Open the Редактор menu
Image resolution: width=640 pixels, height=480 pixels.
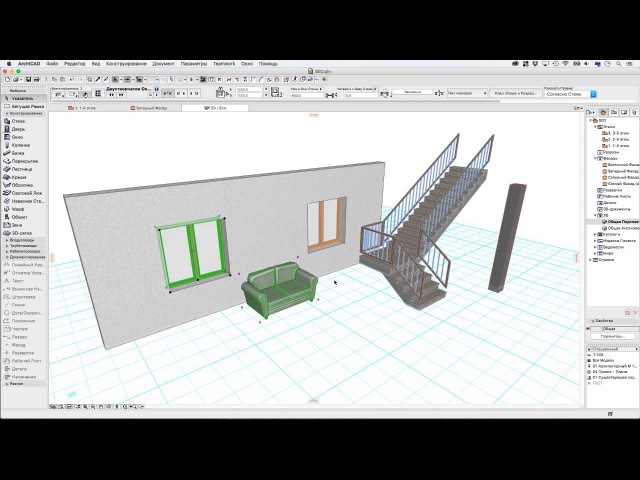click(75, 64)
